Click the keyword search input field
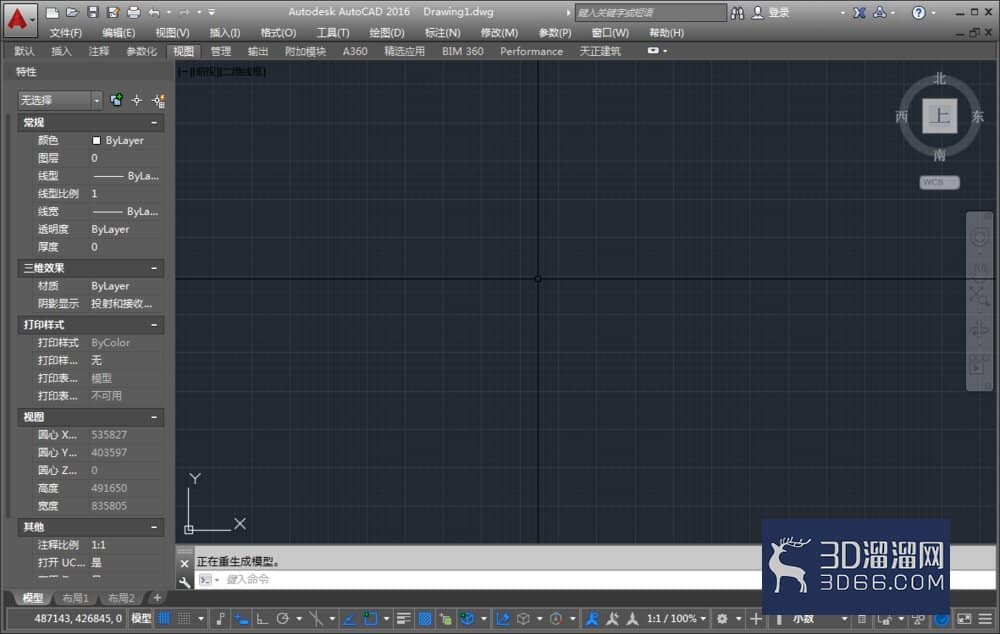Screen dimensions: 1000x634 pyautogui.click(x=650, y=13)
